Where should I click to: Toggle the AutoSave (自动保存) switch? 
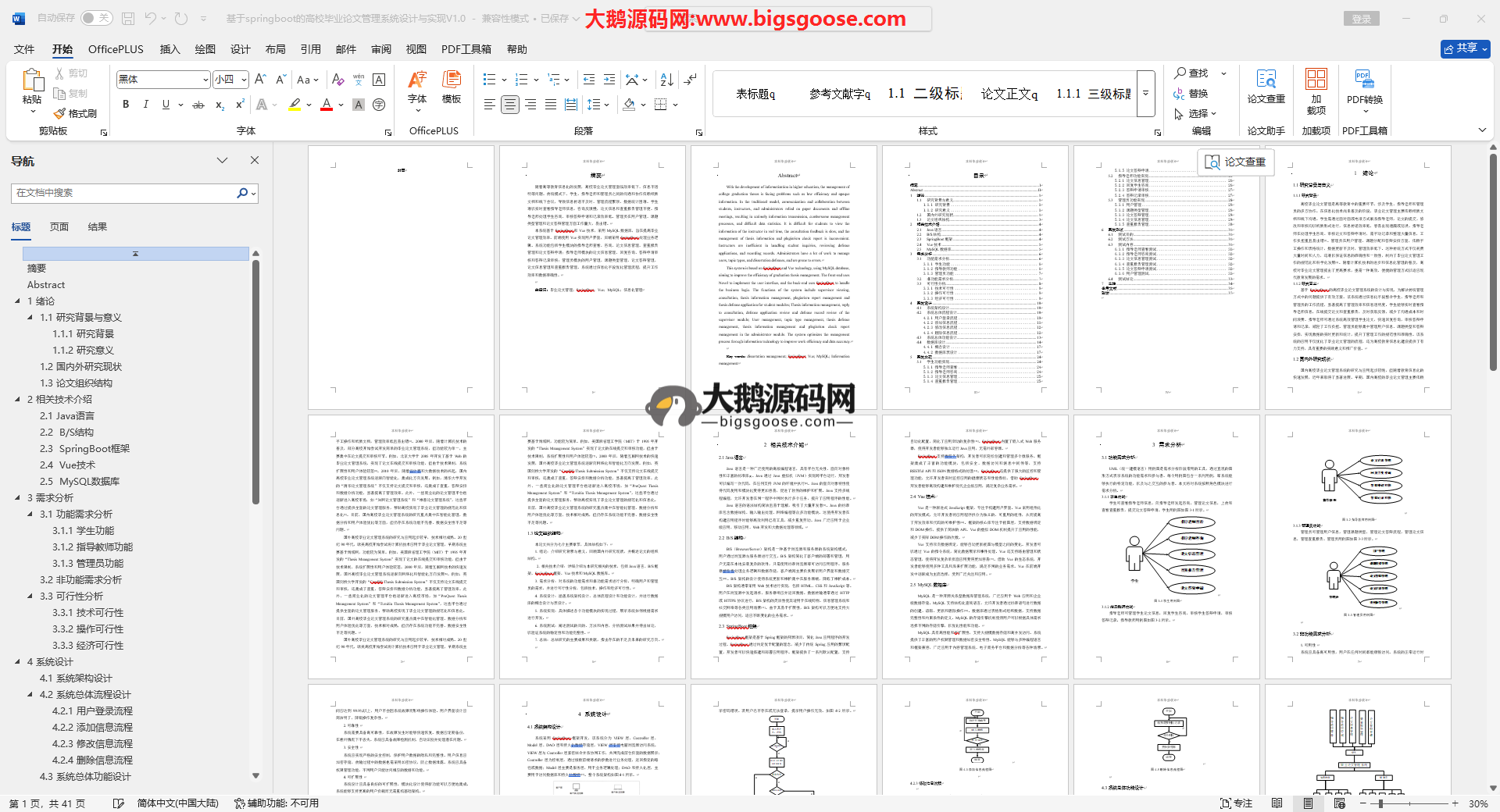pos(96,18)
